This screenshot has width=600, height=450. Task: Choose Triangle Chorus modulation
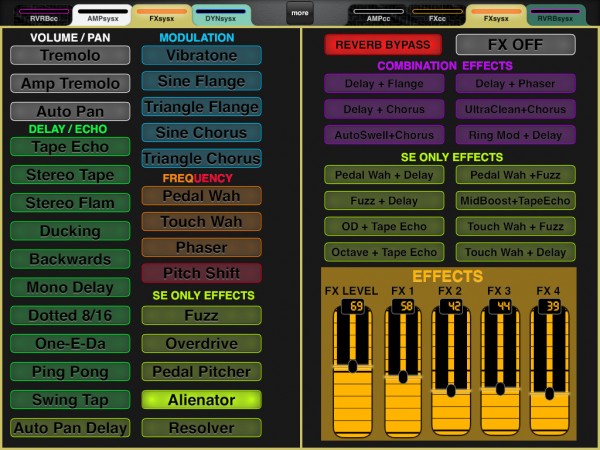[202, 158]
